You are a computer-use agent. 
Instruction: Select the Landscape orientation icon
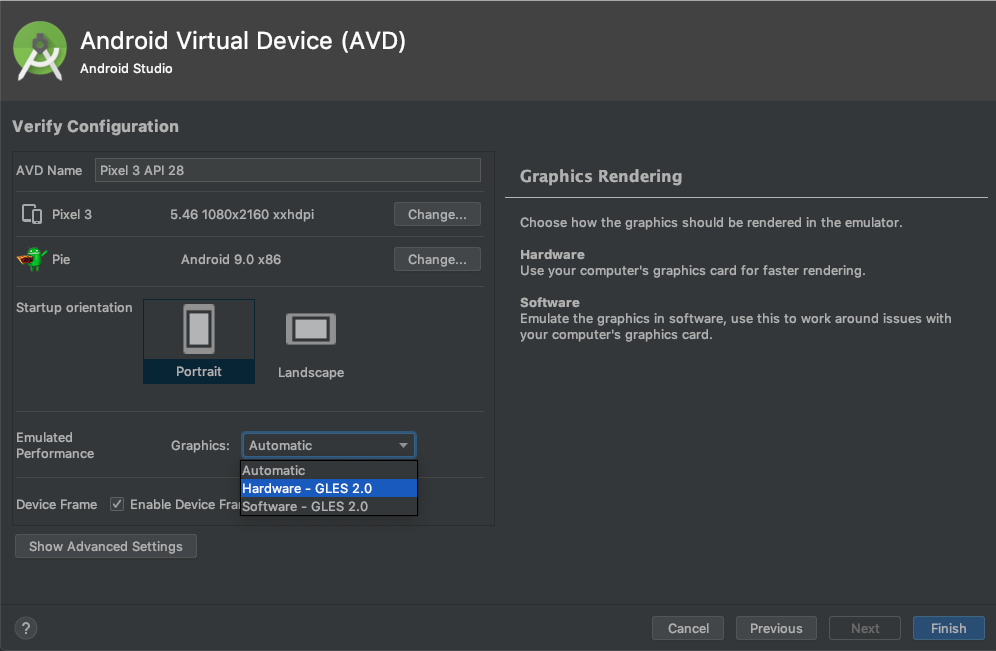tap(310, 329)
